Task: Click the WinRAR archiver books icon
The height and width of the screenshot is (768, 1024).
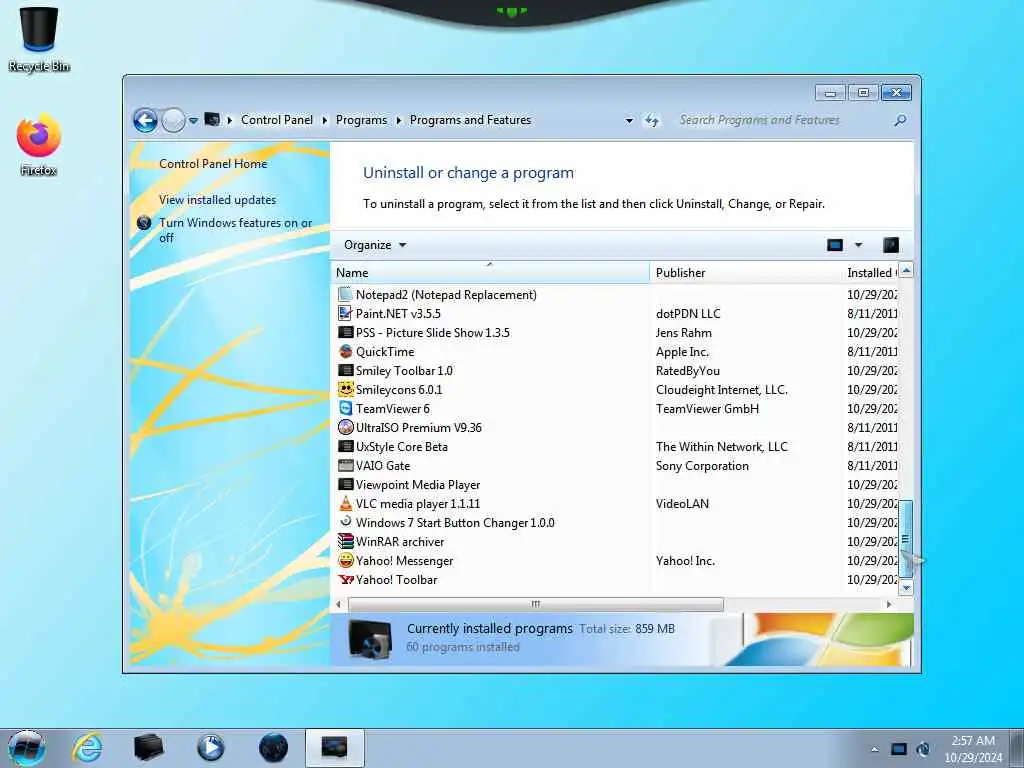Action: pos(345,541)
